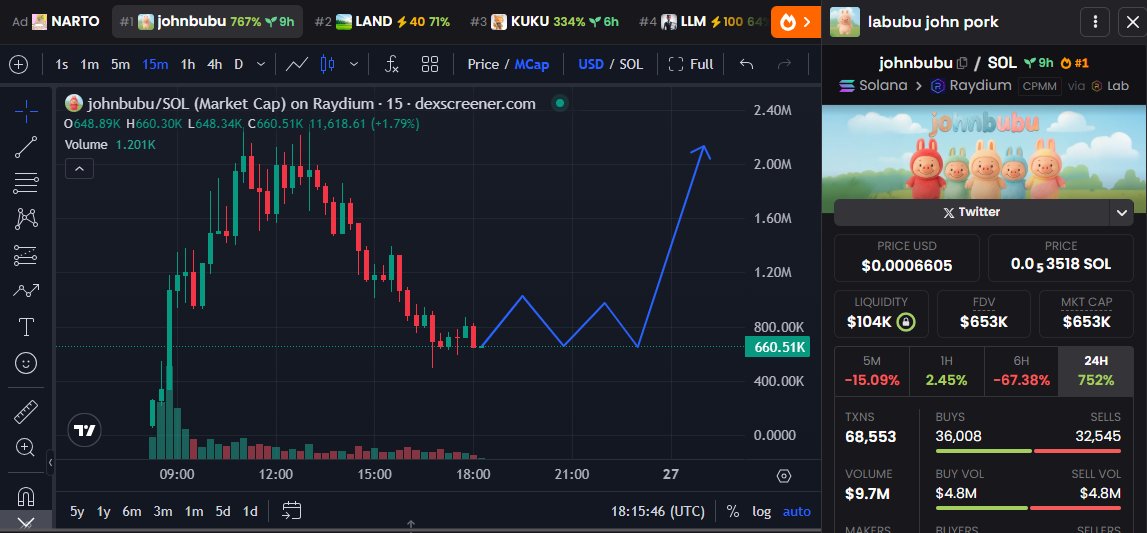
Task: Switch to line chart style
Action: click(297, 64)
